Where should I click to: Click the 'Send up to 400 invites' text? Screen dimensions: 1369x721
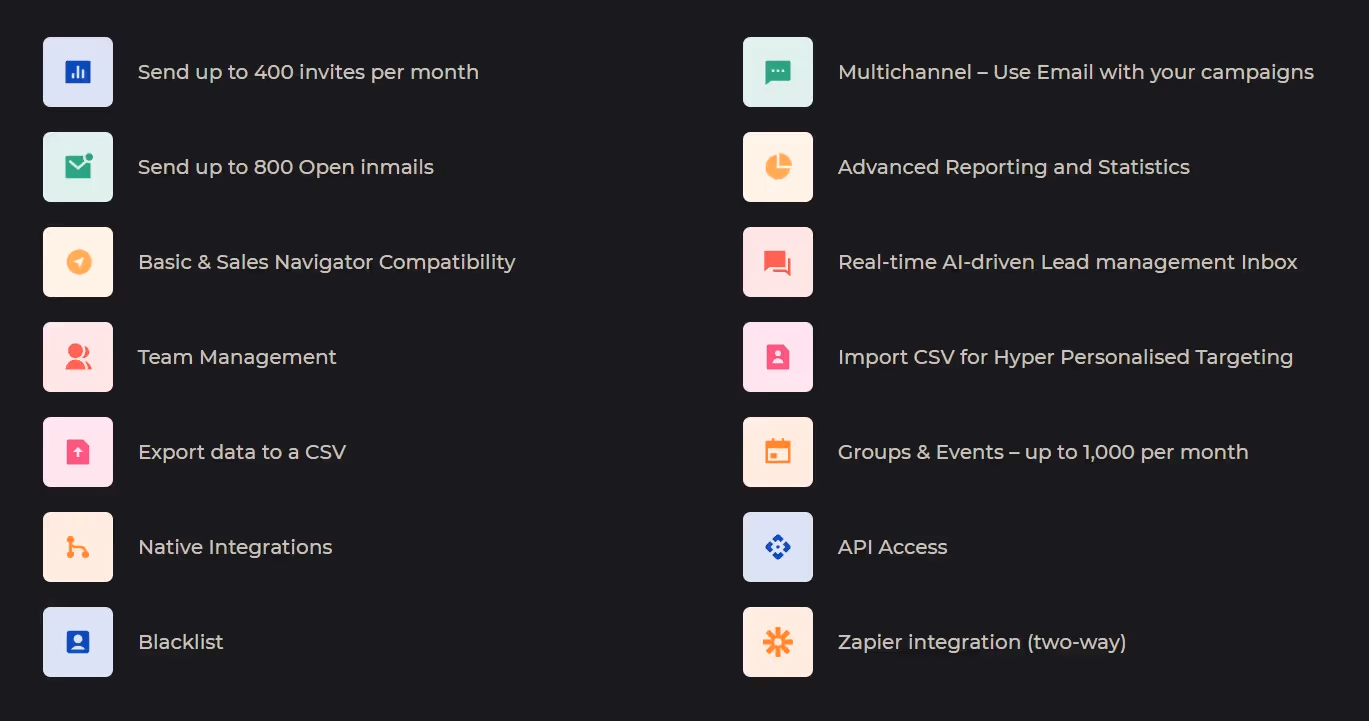(x=308, y=71)
